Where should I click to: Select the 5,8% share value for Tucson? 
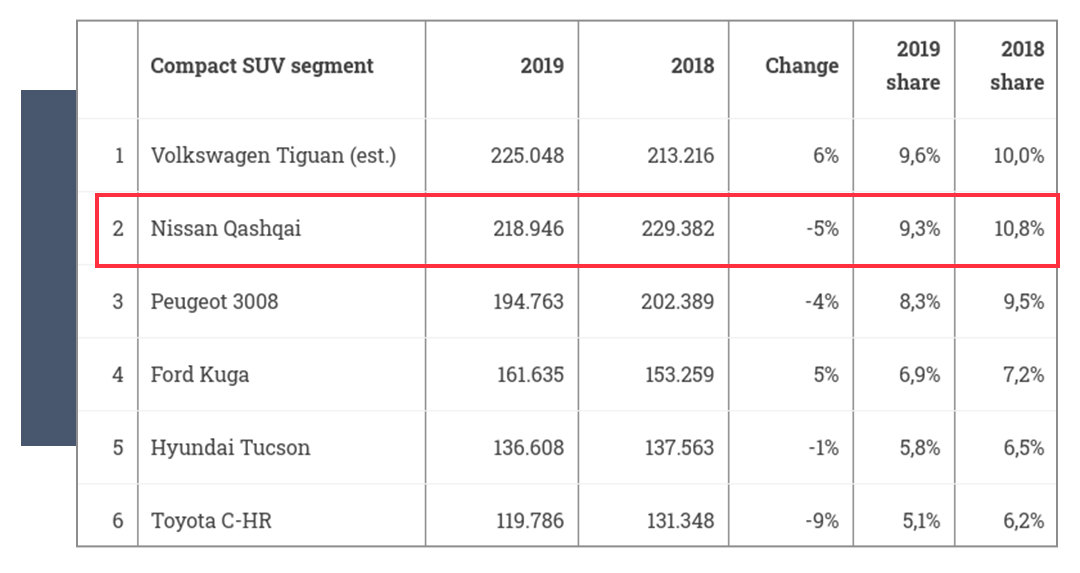pyautogui.click(x=918, y=447)
